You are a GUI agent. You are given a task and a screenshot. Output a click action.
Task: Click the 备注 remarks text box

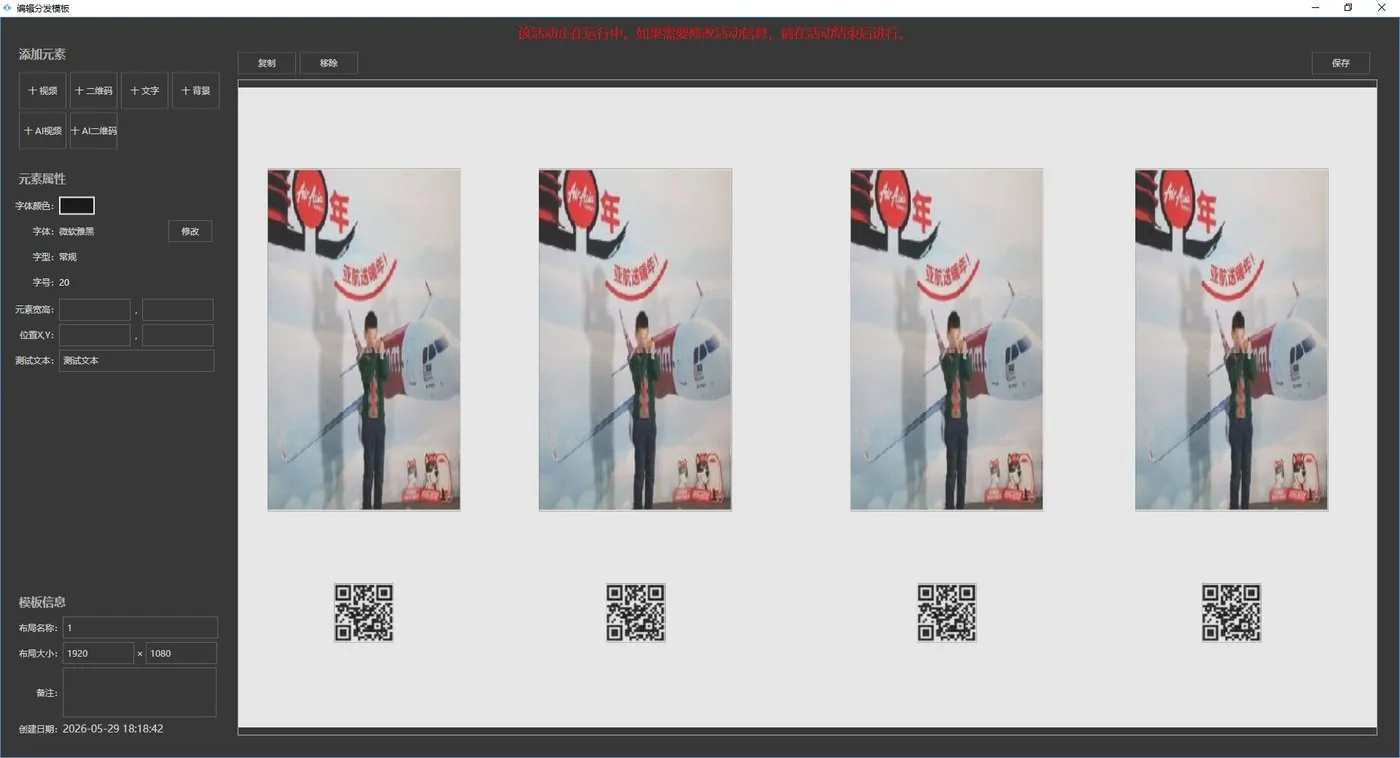[140, 692]
